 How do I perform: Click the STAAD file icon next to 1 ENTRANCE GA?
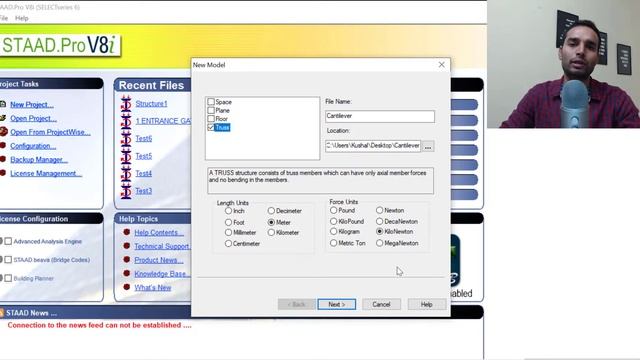click(126, 121)
